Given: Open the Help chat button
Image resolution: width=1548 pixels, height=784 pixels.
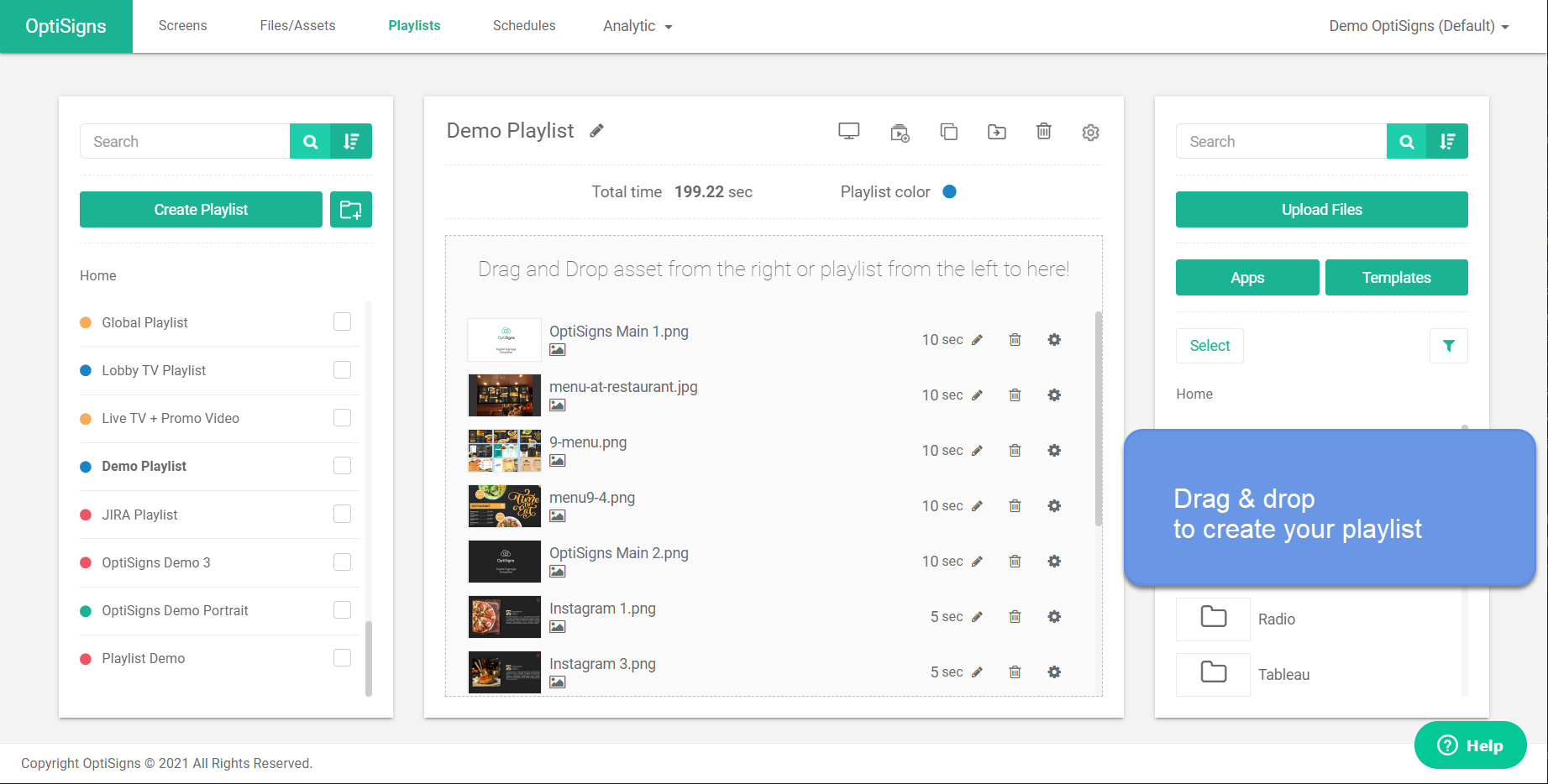Looking at the screenshot, I should (1471, 745).
